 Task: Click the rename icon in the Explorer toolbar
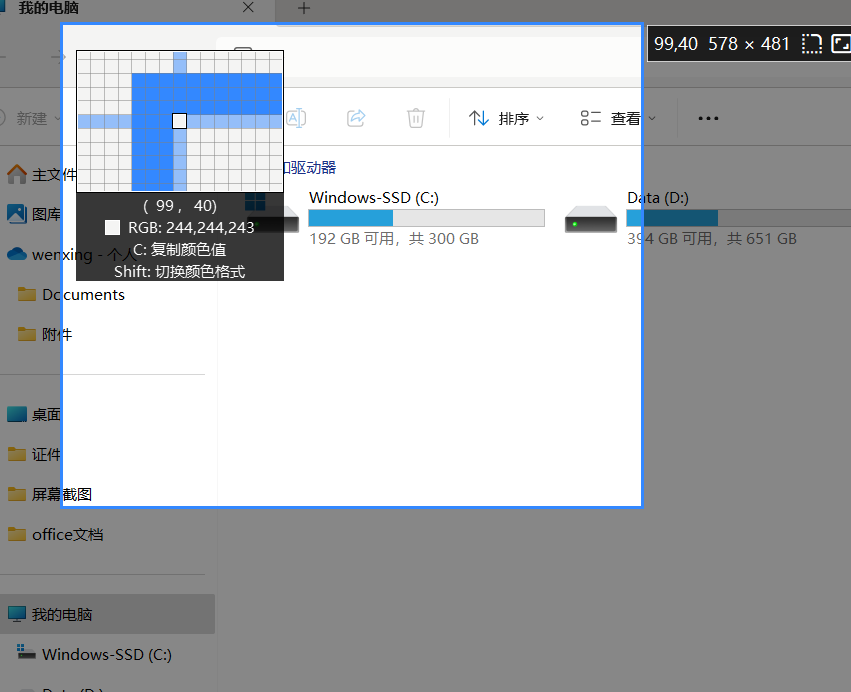tap(296, 118)
